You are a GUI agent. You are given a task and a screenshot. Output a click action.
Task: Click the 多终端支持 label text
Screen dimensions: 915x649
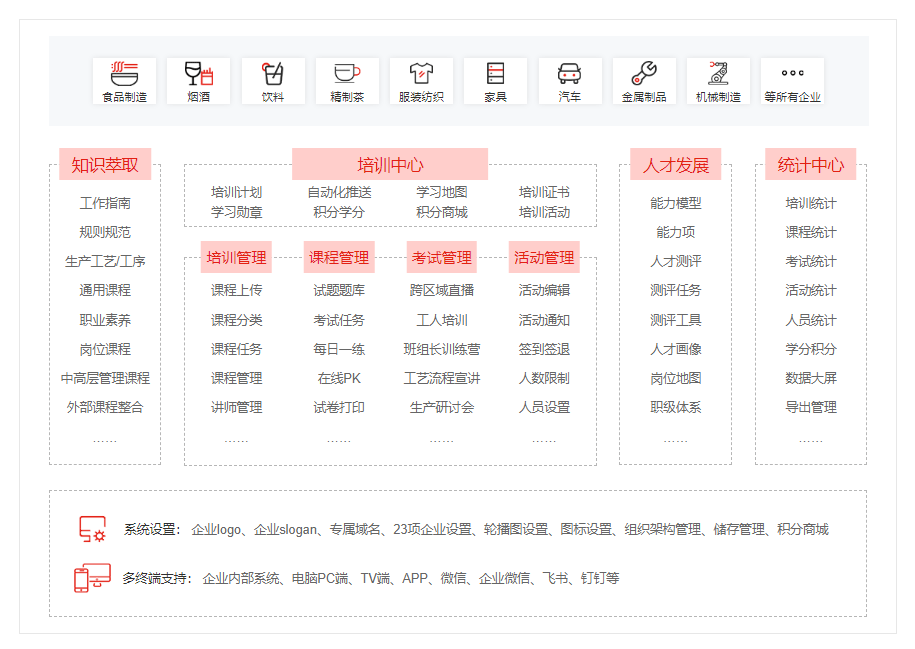(157, 578)
